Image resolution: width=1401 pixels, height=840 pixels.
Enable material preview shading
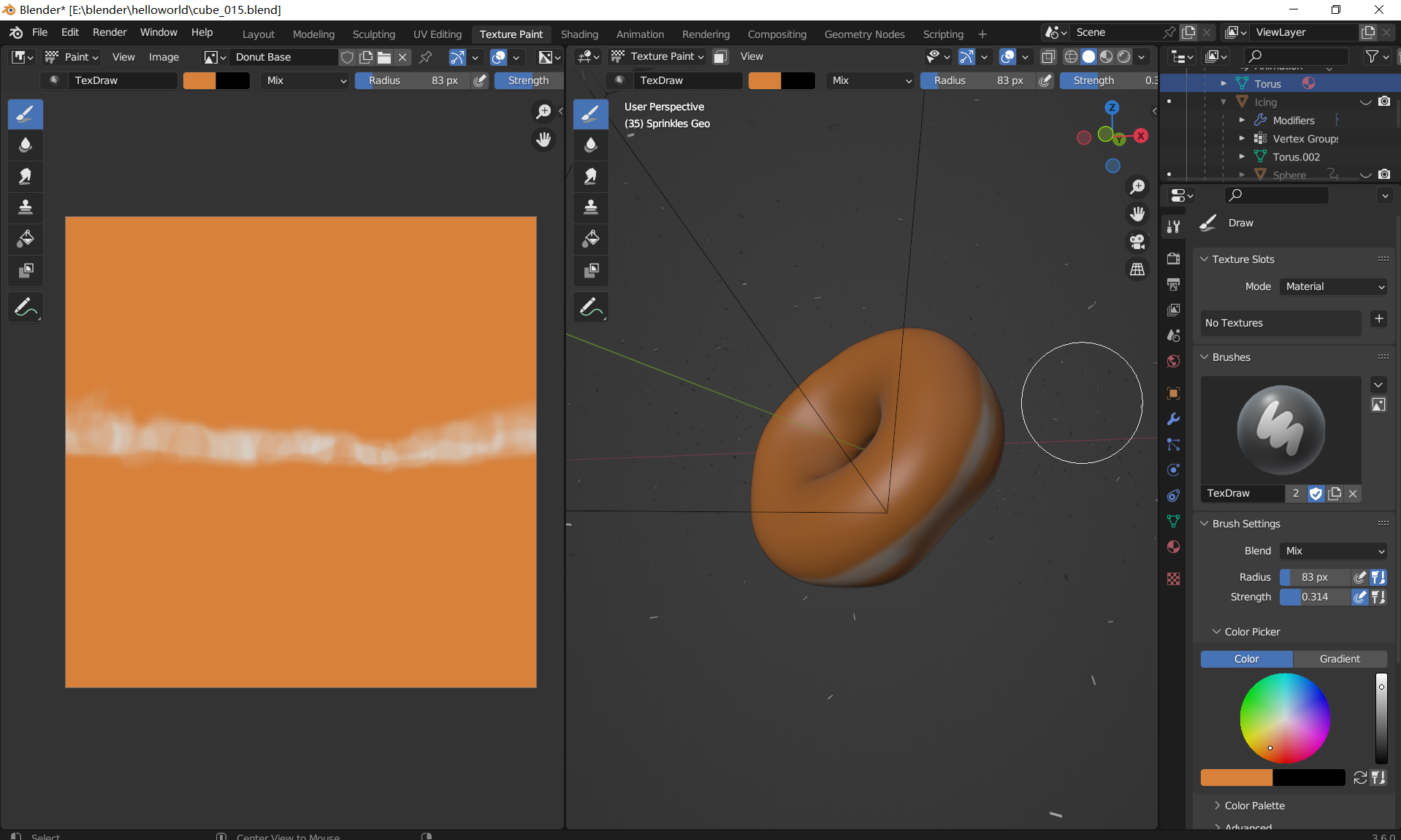tap(1107, 57)
